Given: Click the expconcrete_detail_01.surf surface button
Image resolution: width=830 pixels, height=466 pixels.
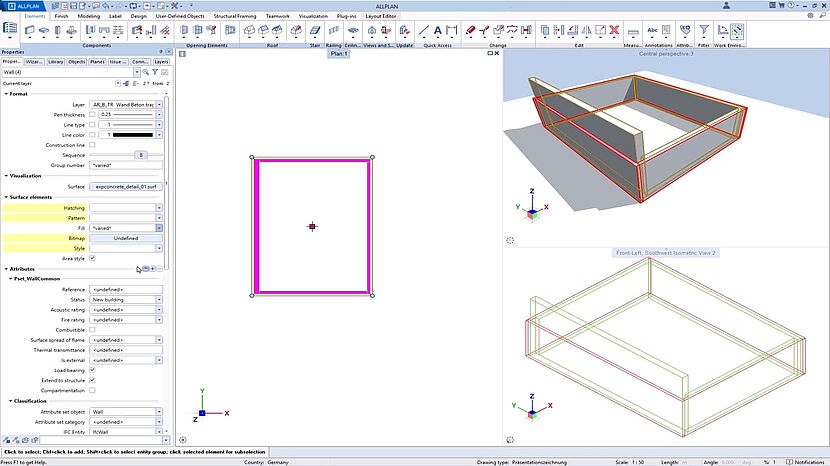Looking at the screenshot, I should 126,186.
